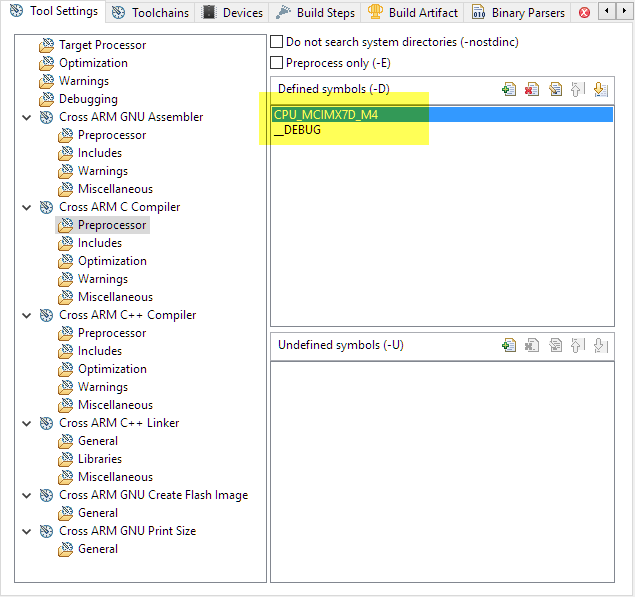Click Add icon for Defined symbols
The height and width of the screenshot is (597, 635).
[x=509, y=89]
